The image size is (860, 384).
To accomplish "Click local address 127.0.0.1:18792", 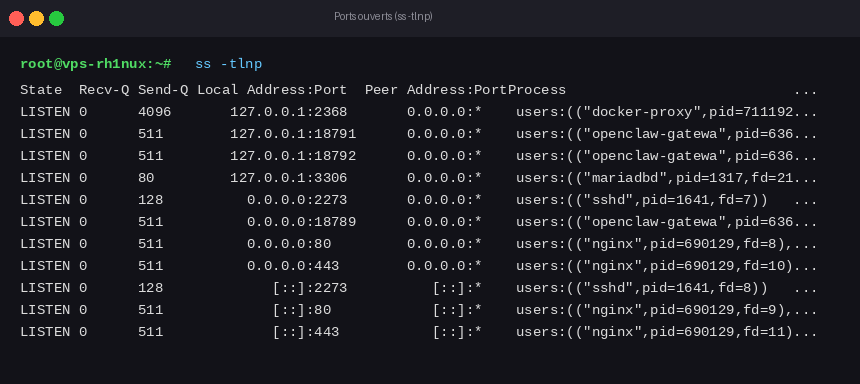I will (293, 156).
